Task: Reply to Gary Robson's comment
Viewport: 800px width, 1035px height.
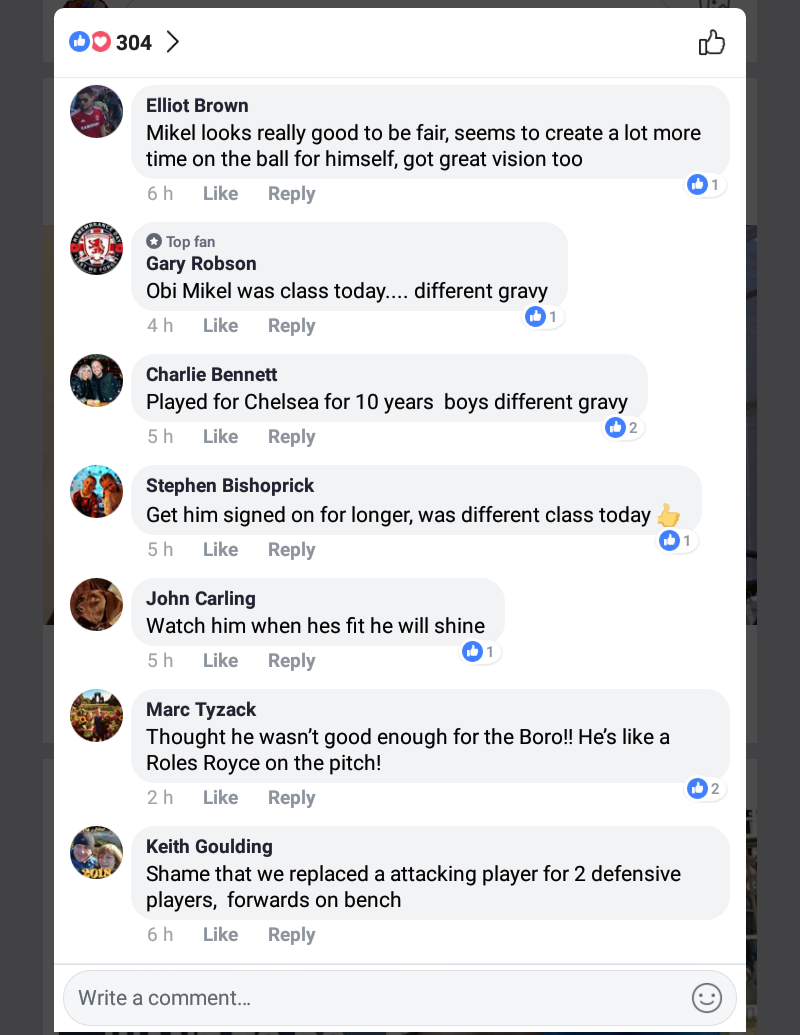Action: point(291,326)
